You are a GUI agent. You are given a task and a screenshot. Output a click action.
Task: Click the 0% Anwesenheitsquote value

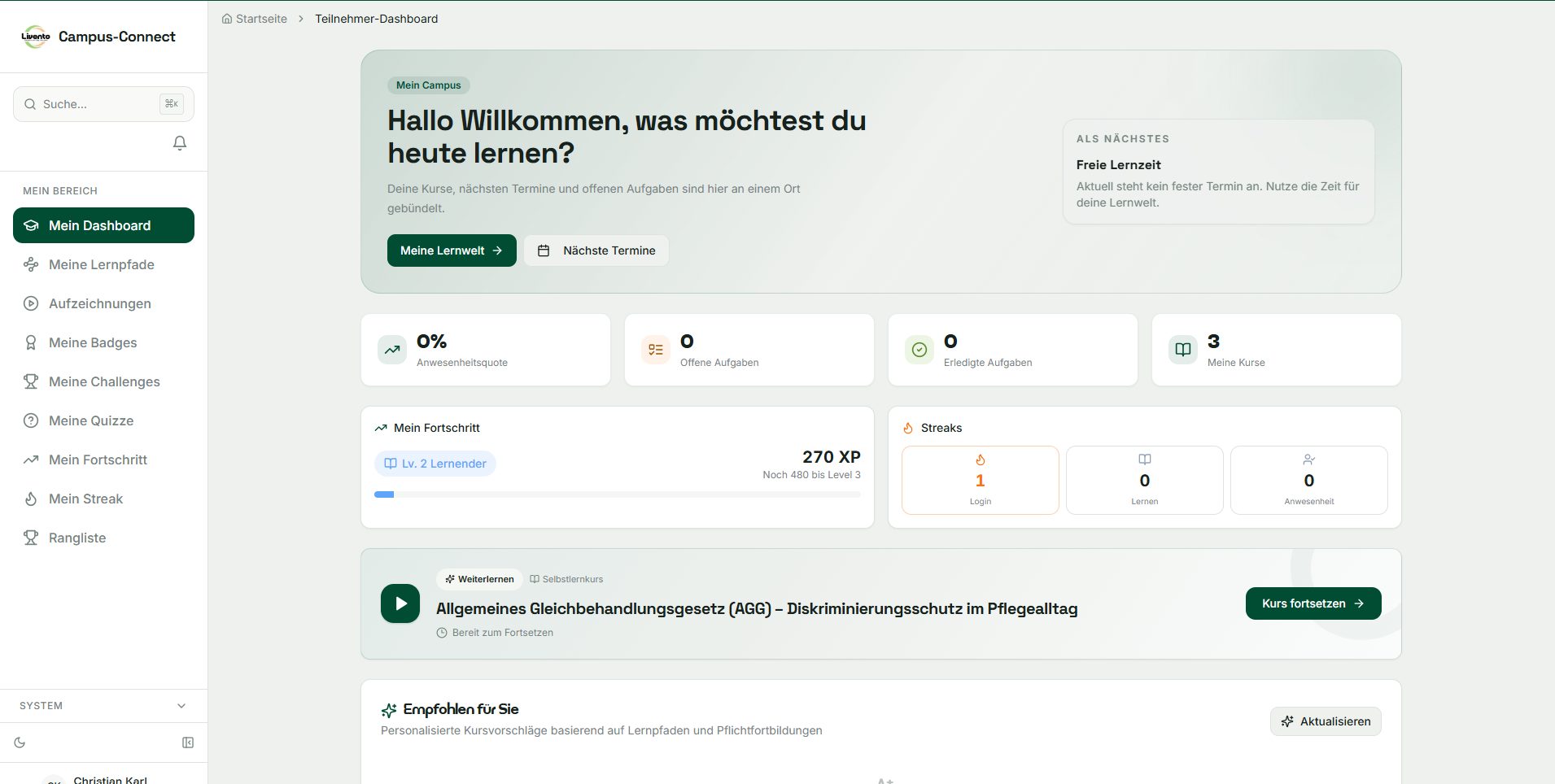coord(431,342)
